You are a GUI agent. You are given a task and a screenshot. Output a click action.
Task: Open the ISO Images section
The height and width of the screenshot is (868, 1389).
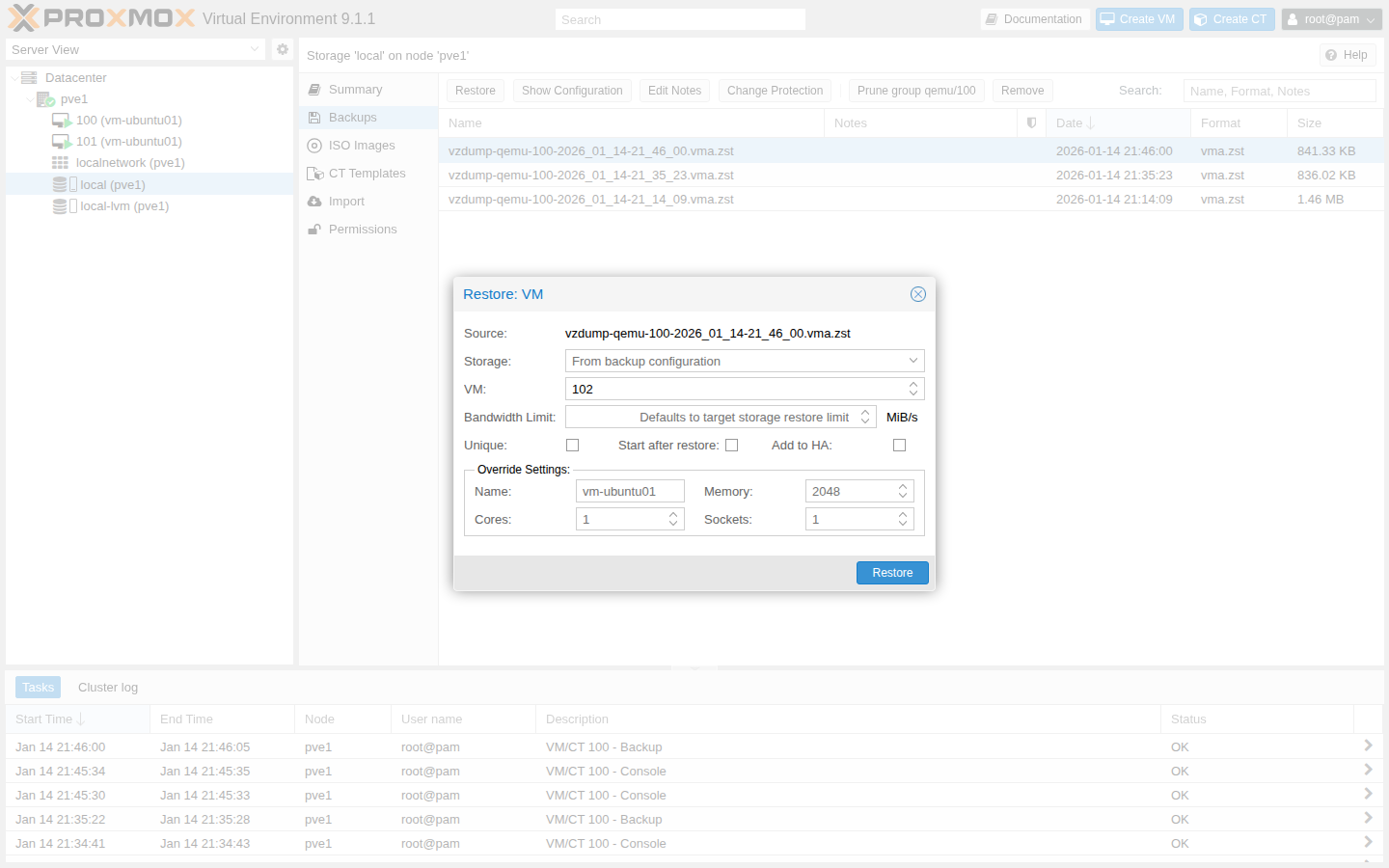(362, 145)
